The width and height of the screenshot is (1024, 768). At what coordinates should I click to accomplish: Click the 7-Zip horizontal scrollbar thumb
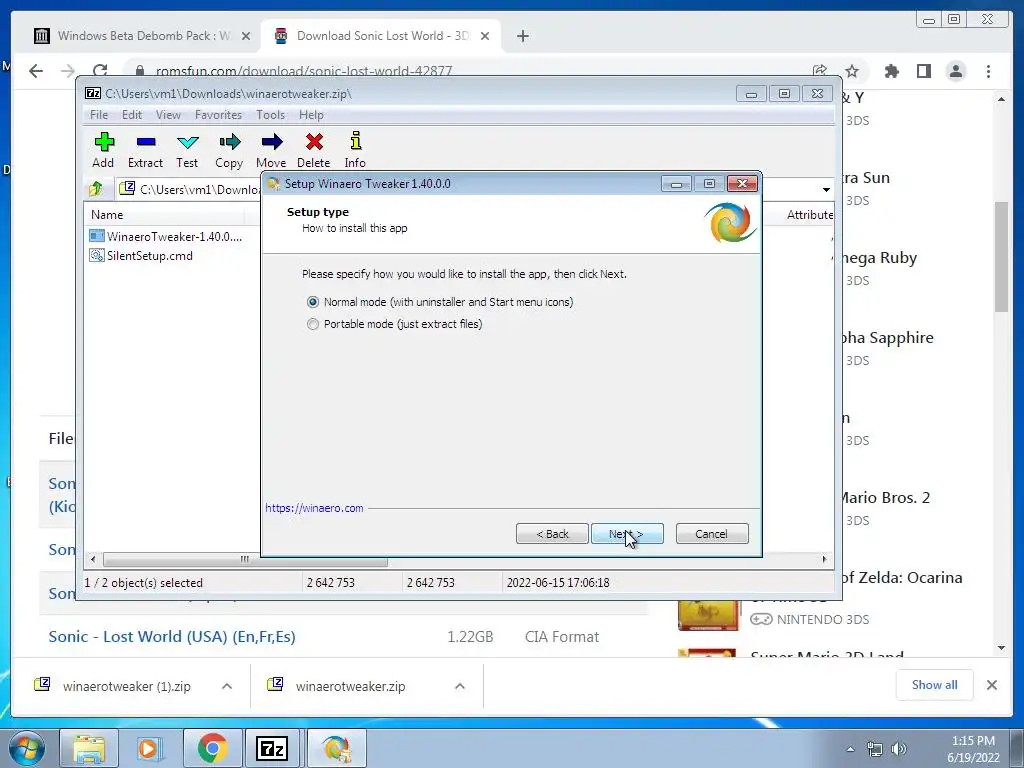pos(244,560)
